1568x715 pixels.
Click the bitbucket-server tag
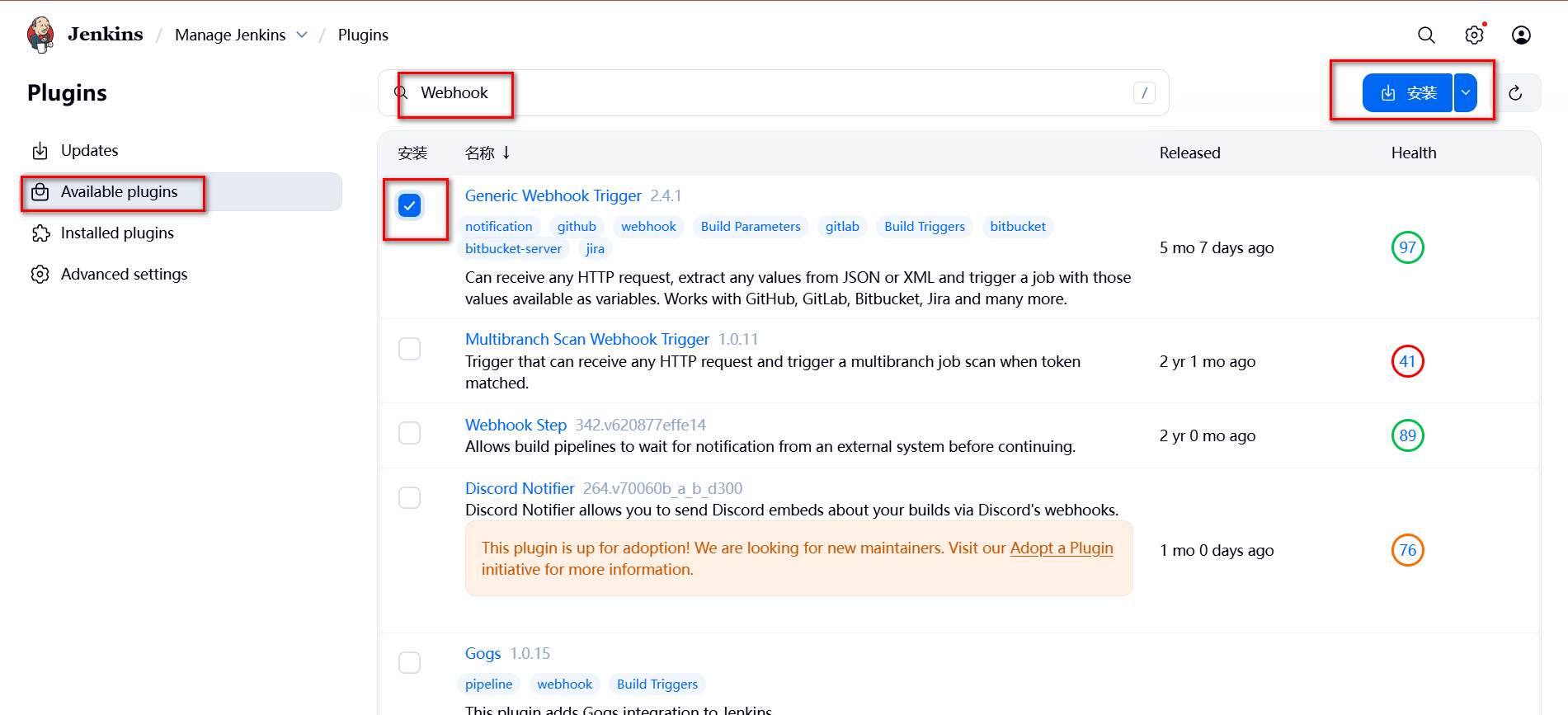click(x=513, y=248)
